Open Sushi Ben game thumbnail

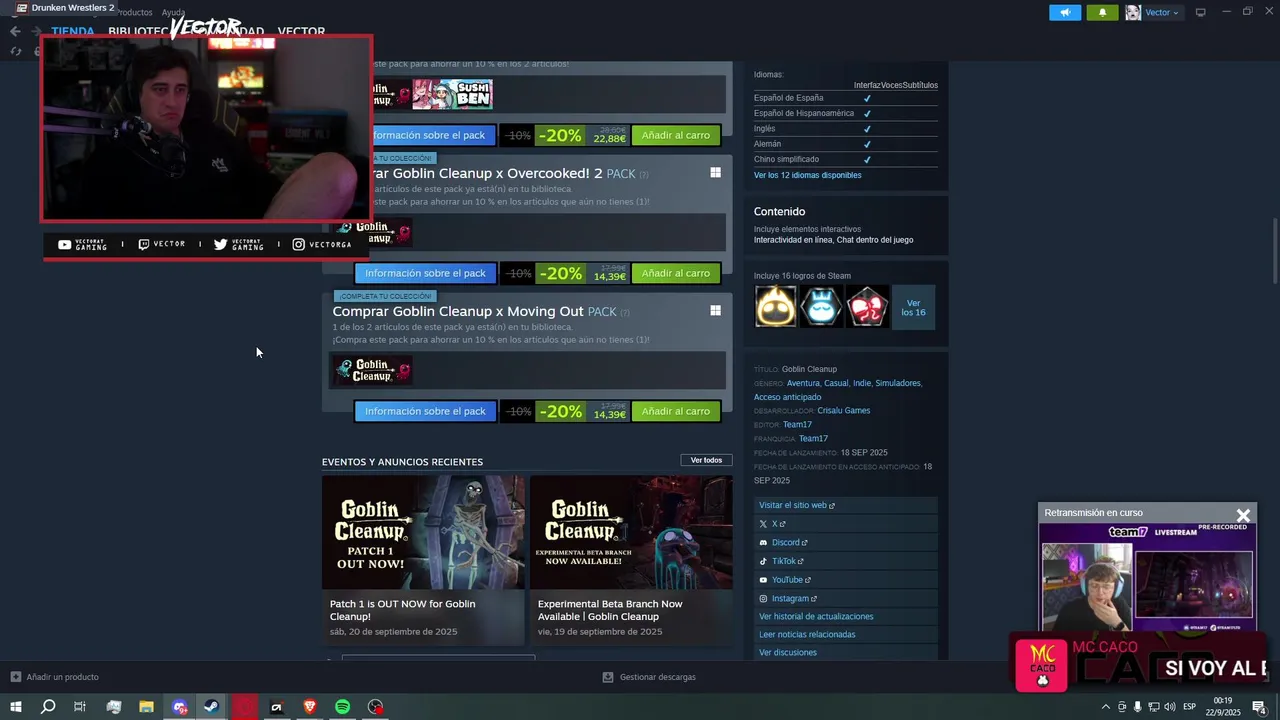(x=453, y=94)
